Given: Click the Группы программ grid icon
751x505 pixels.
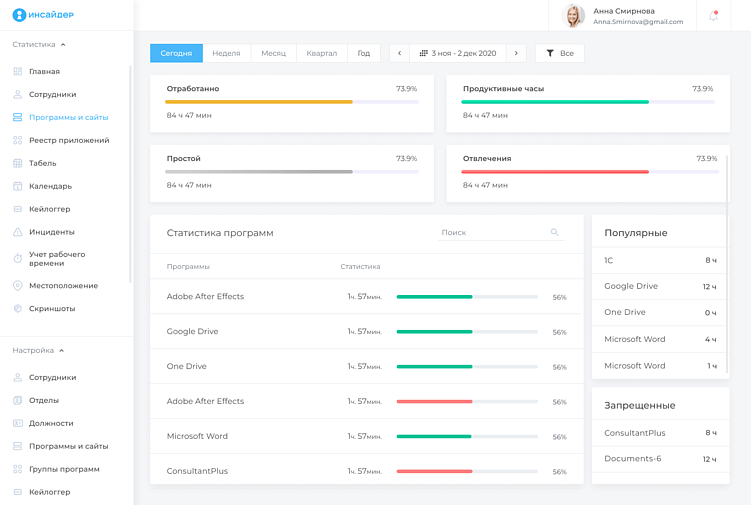Looking at the screenshot, I should (x=18, y=470).
